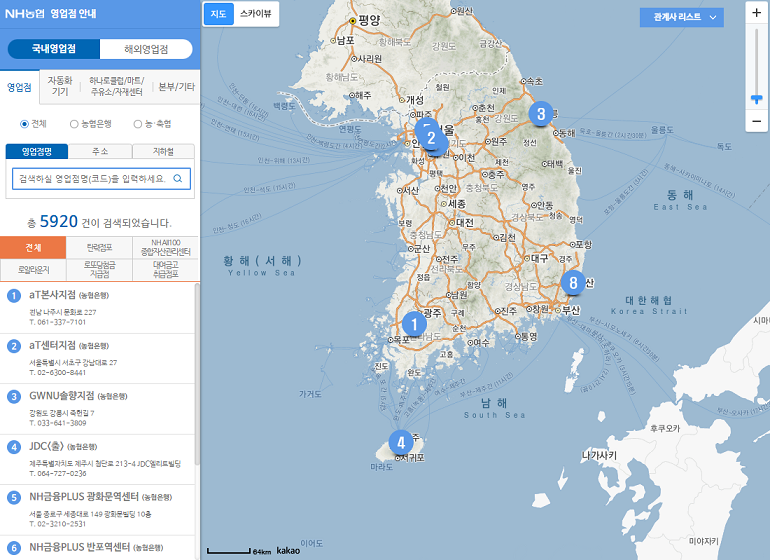Click the kakao logo on the map

click(x=288, y=550)
